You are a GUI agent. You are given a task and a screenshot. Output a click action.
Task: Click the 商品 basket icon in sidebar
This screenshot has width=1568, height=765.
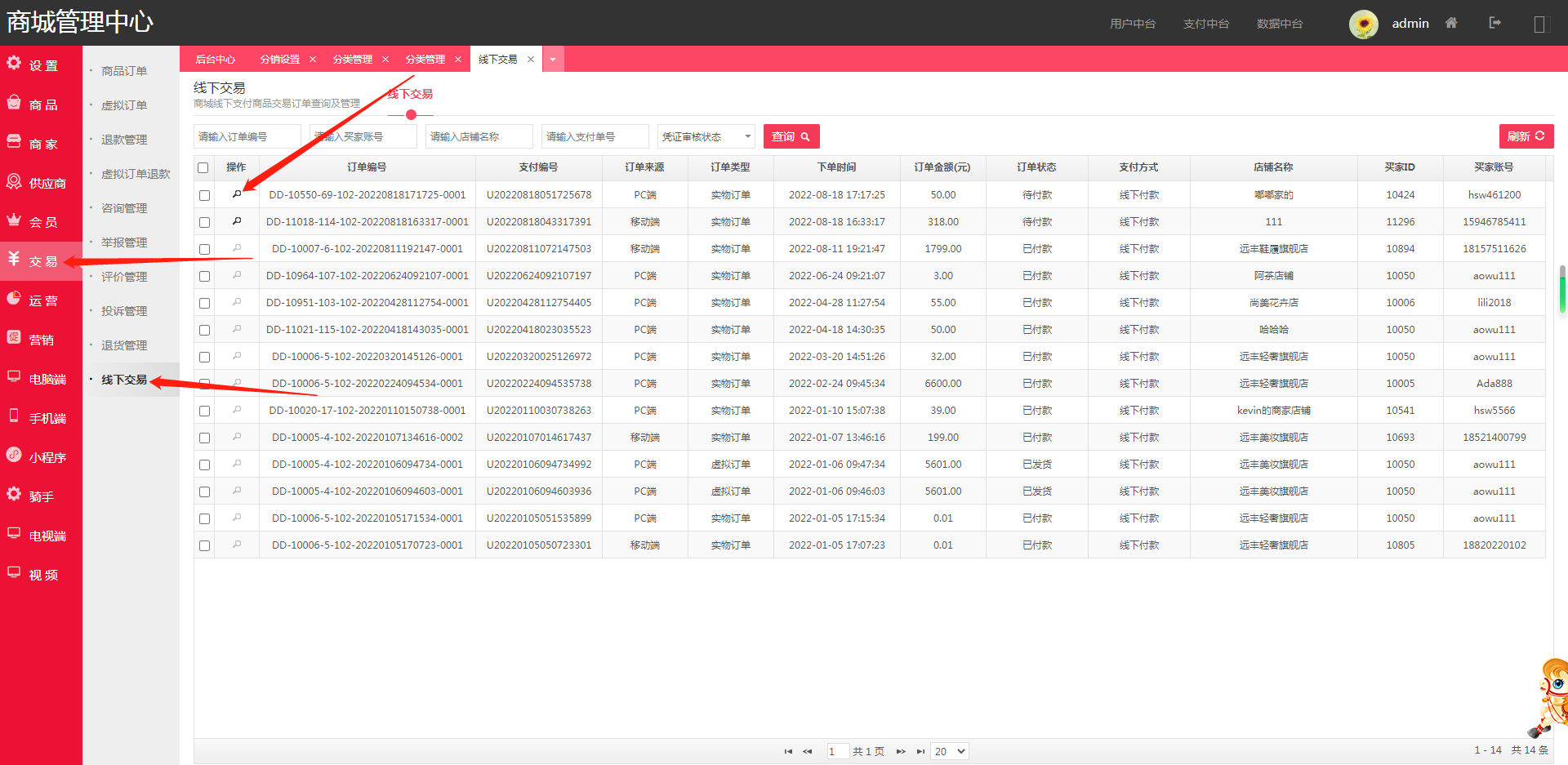[14, 102]
